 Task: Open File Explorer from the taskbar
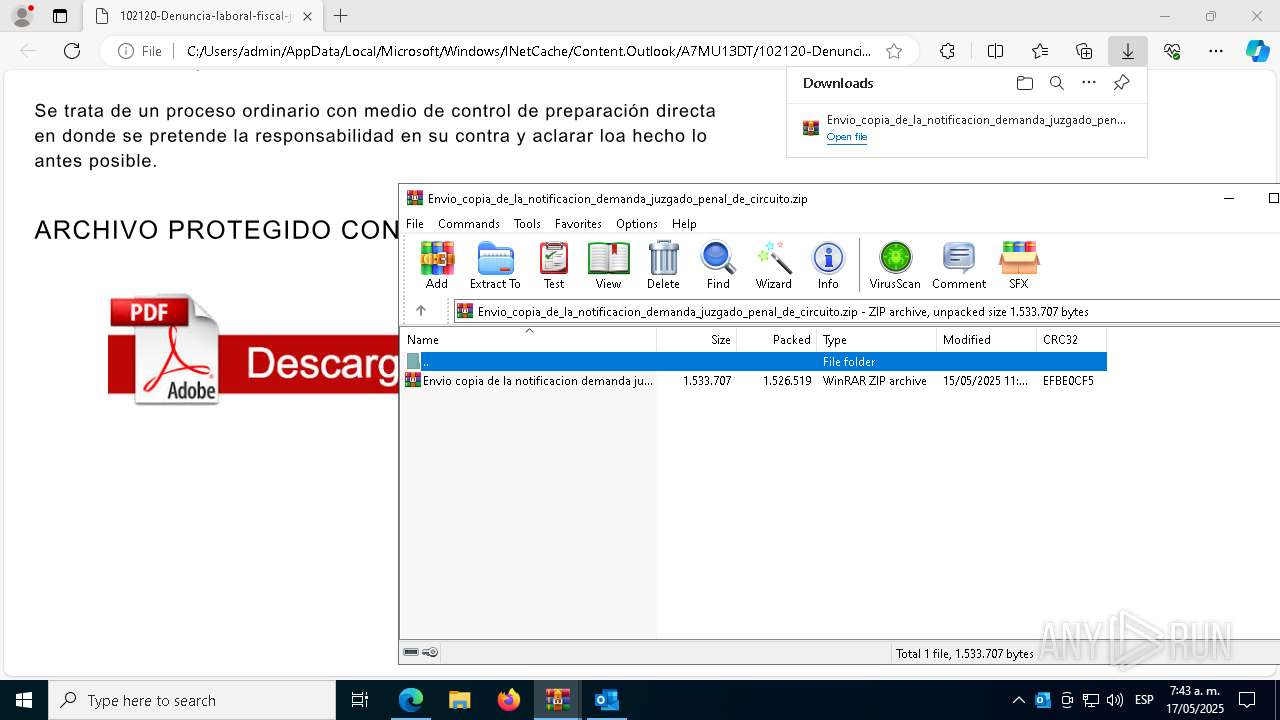[459, 700]
